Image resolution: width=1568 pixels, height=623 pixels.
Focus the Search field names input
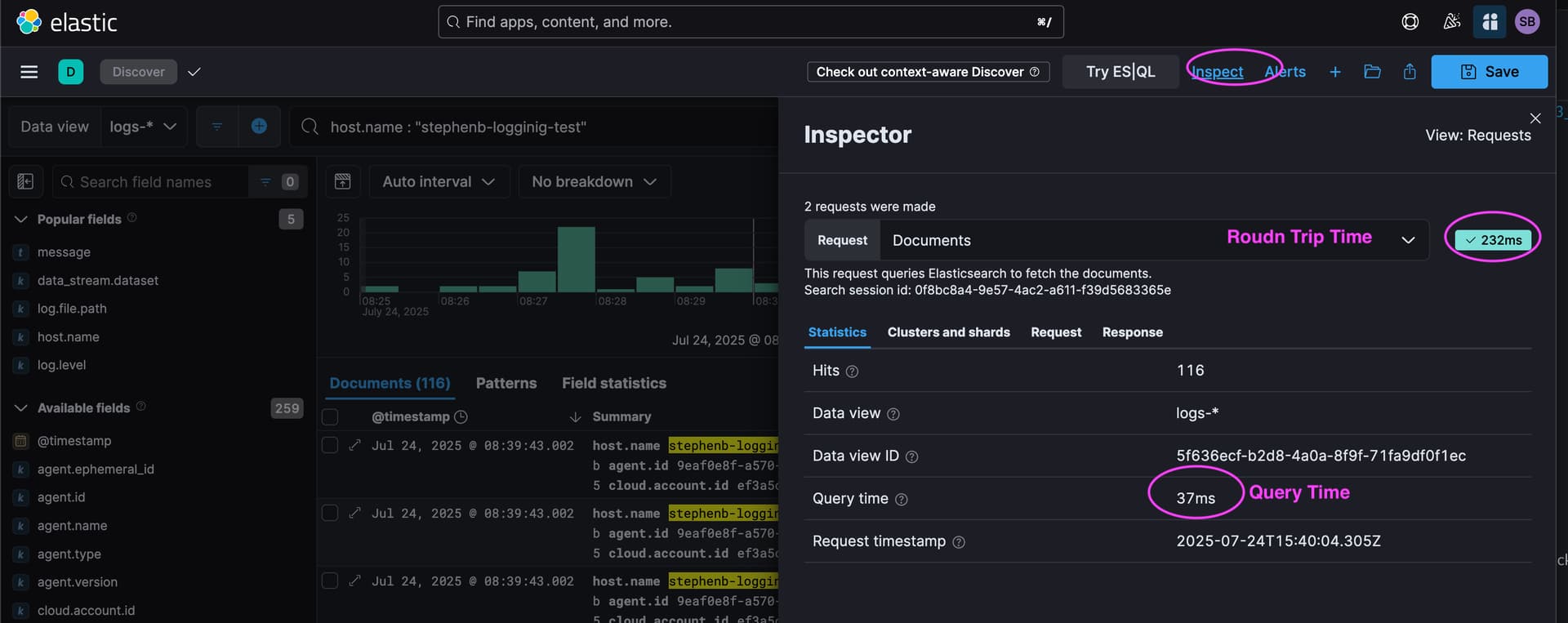pos(151,181)
